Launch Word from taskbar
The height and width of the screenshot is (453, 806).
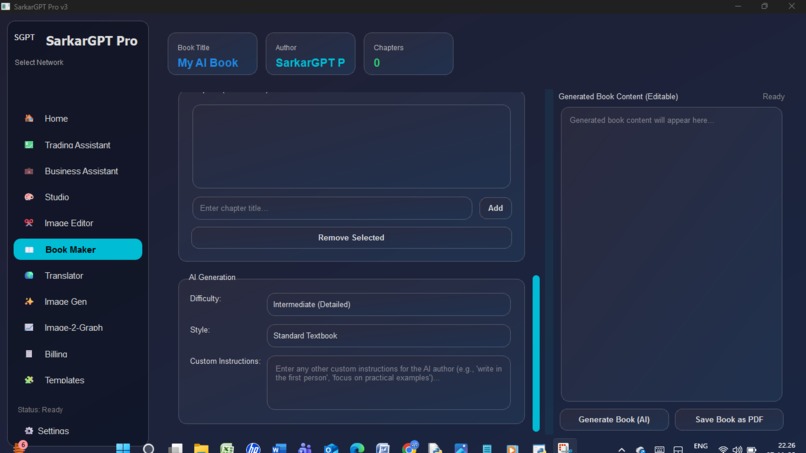coord(279,448)
